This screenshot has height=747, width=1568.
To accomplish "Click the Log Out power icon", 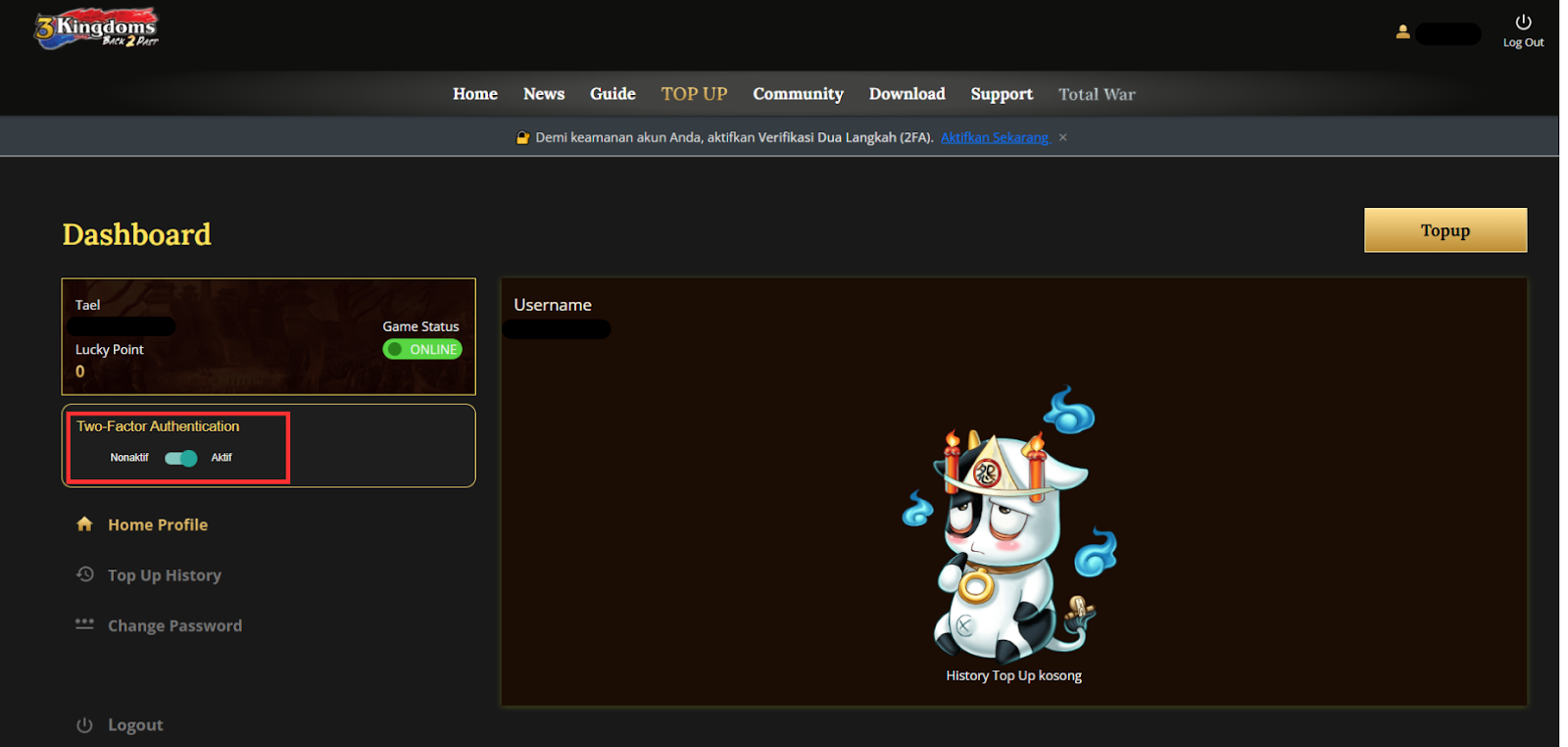I will tap(1523, 22).
